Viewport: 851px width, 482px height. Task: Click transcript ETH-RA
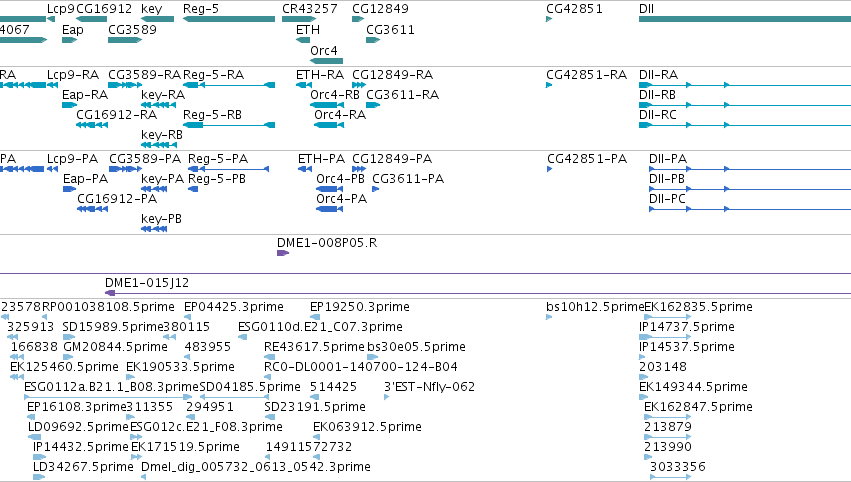(320, 75)
